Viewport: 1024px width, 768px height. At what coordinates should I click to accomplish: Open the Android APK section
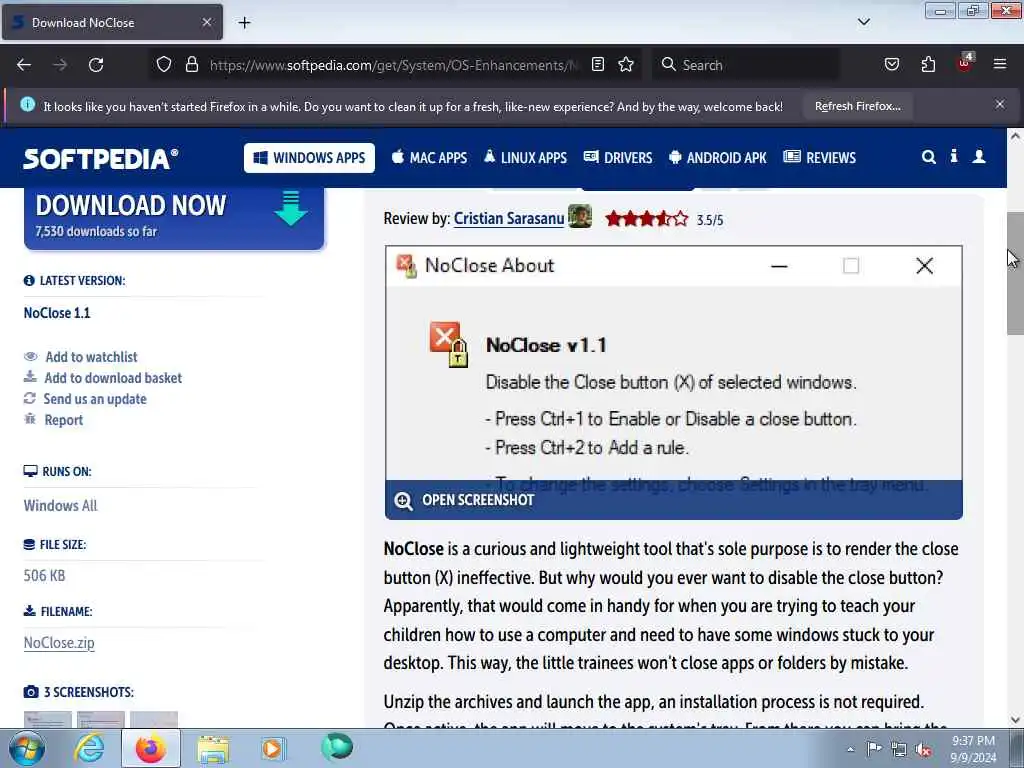(718, 158)
